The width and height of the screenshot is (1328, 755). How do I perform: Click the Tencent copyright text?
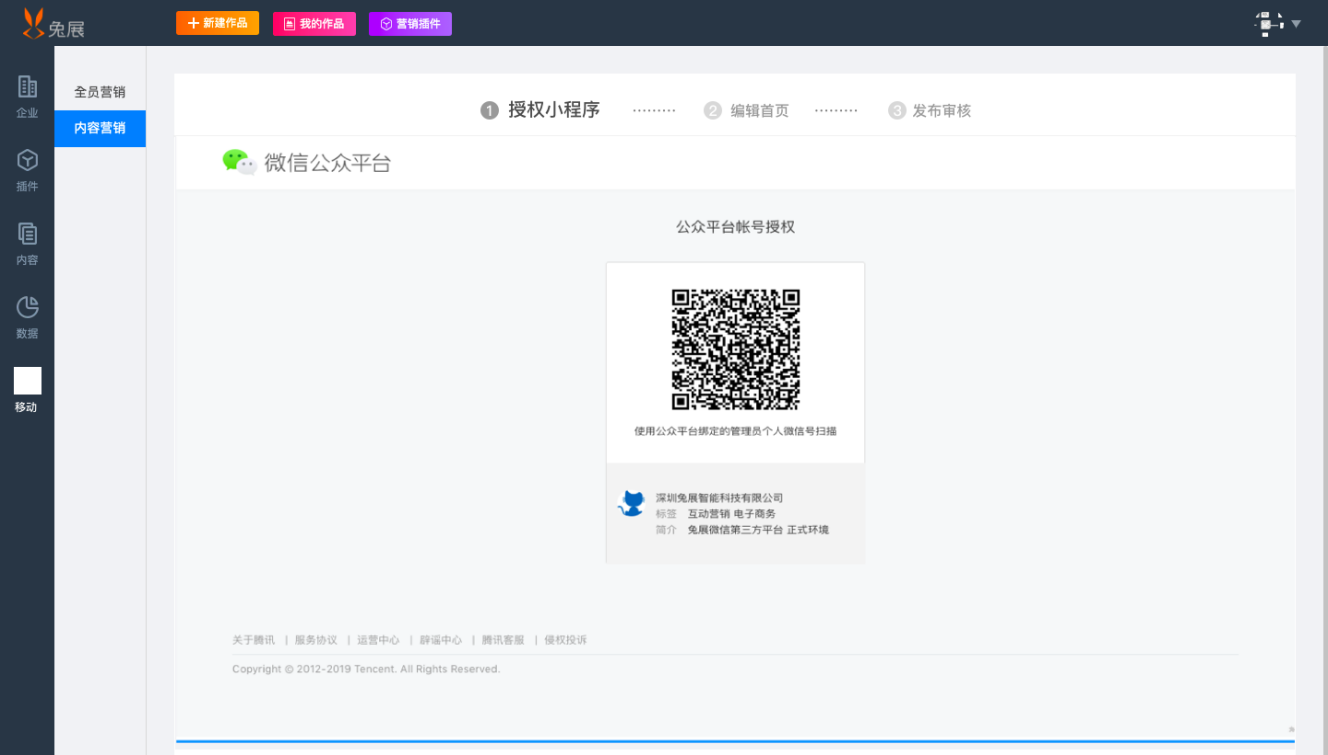(x=366, y=669)
